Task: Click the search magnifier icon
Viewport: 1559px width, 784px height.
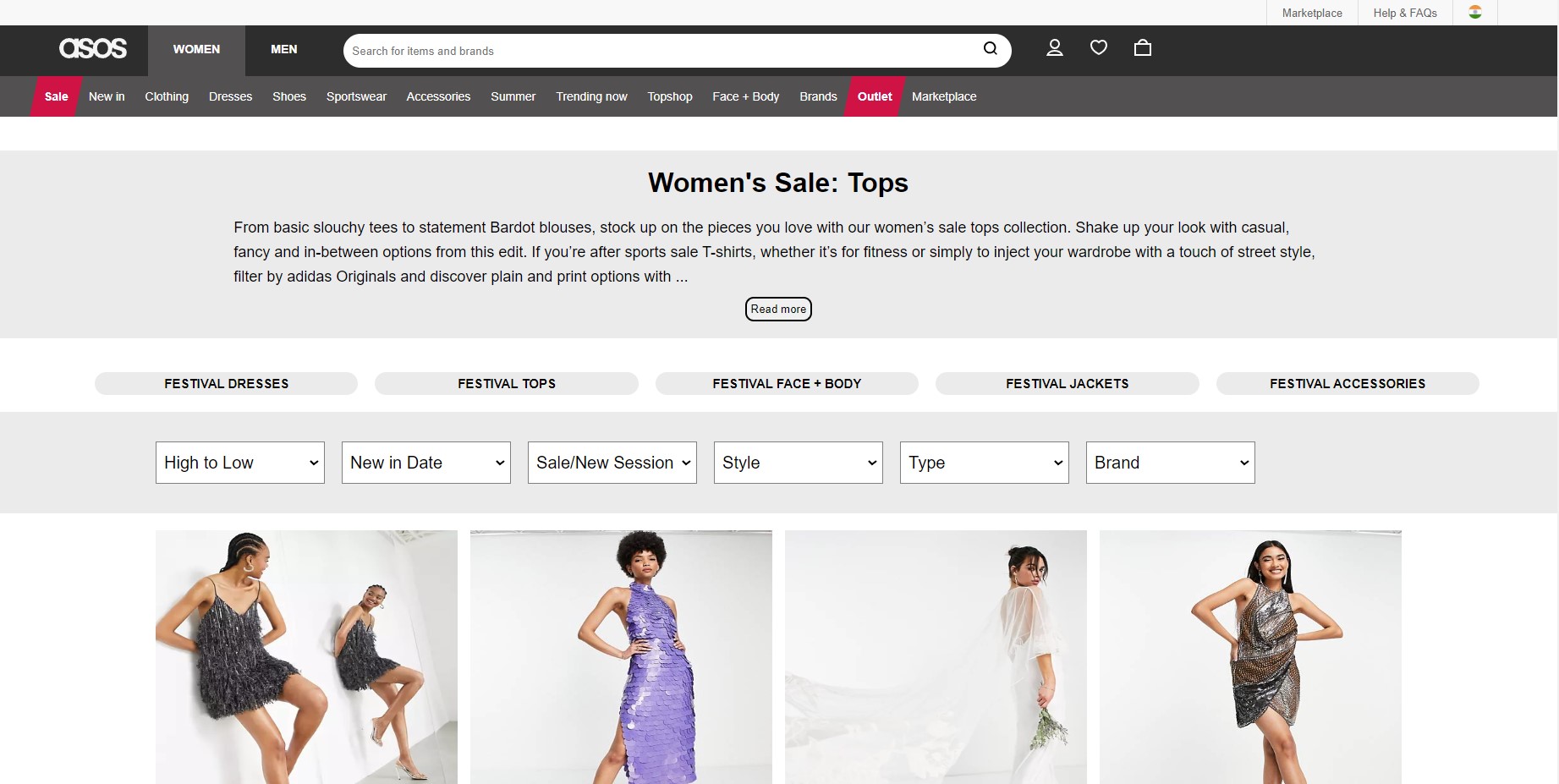Action: pos(990,49)
